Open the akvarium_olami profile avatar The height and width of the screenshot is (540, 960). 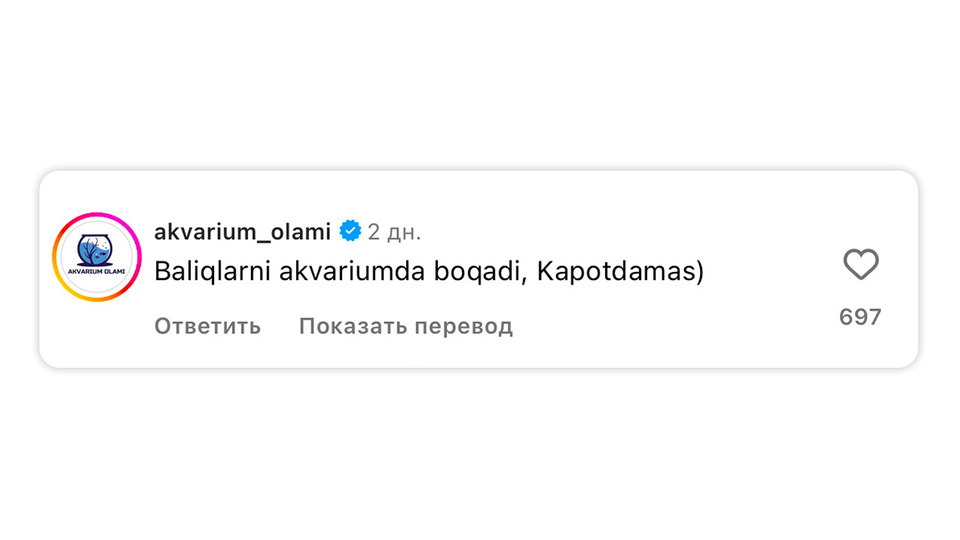(x=97, y=258)
